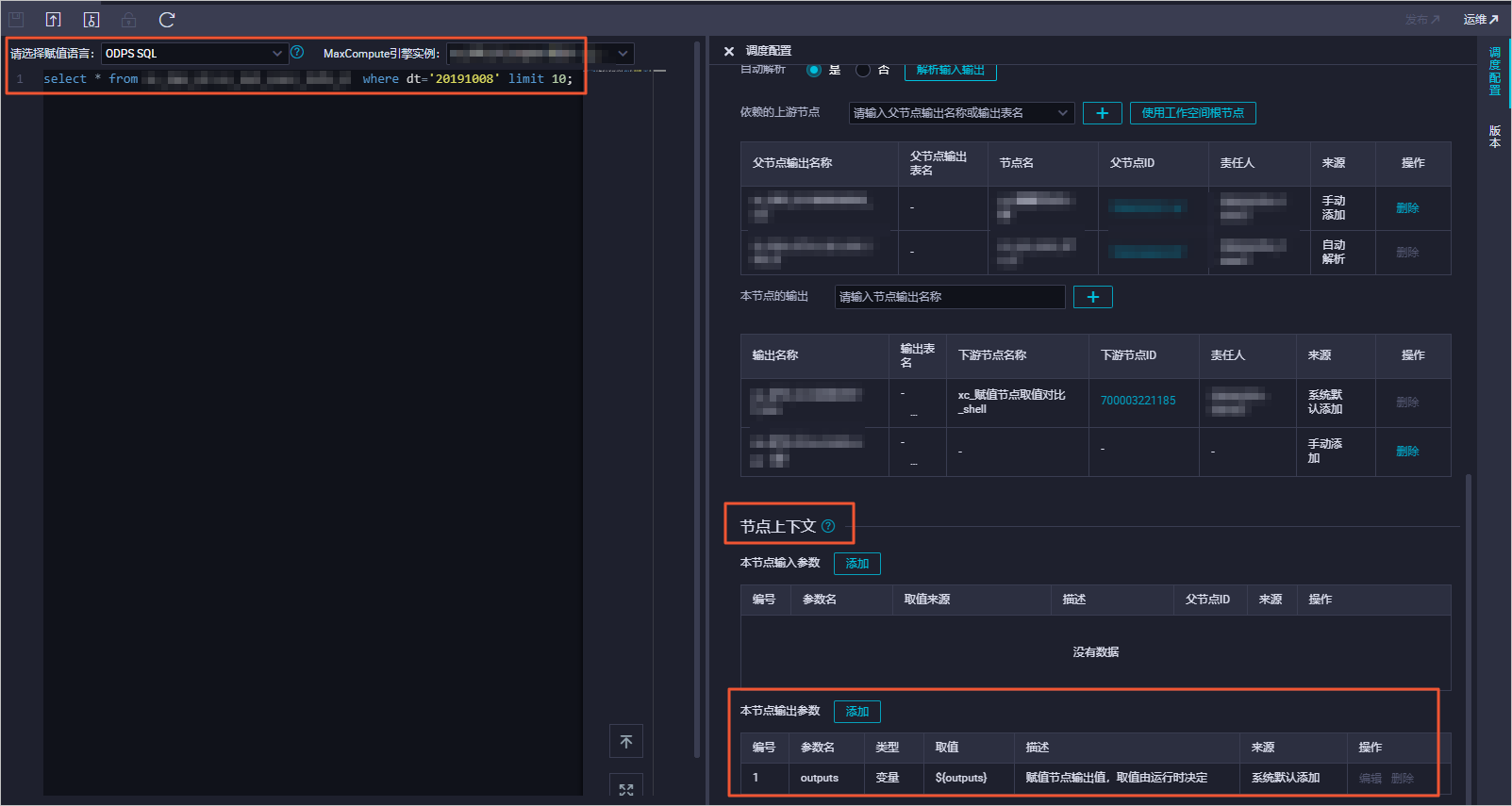Image resolution: width=1512 pixels, height=806 pixels.
Task: Click the 系统默认添加 source cell in outputs row
Action: pos(1286,779)
